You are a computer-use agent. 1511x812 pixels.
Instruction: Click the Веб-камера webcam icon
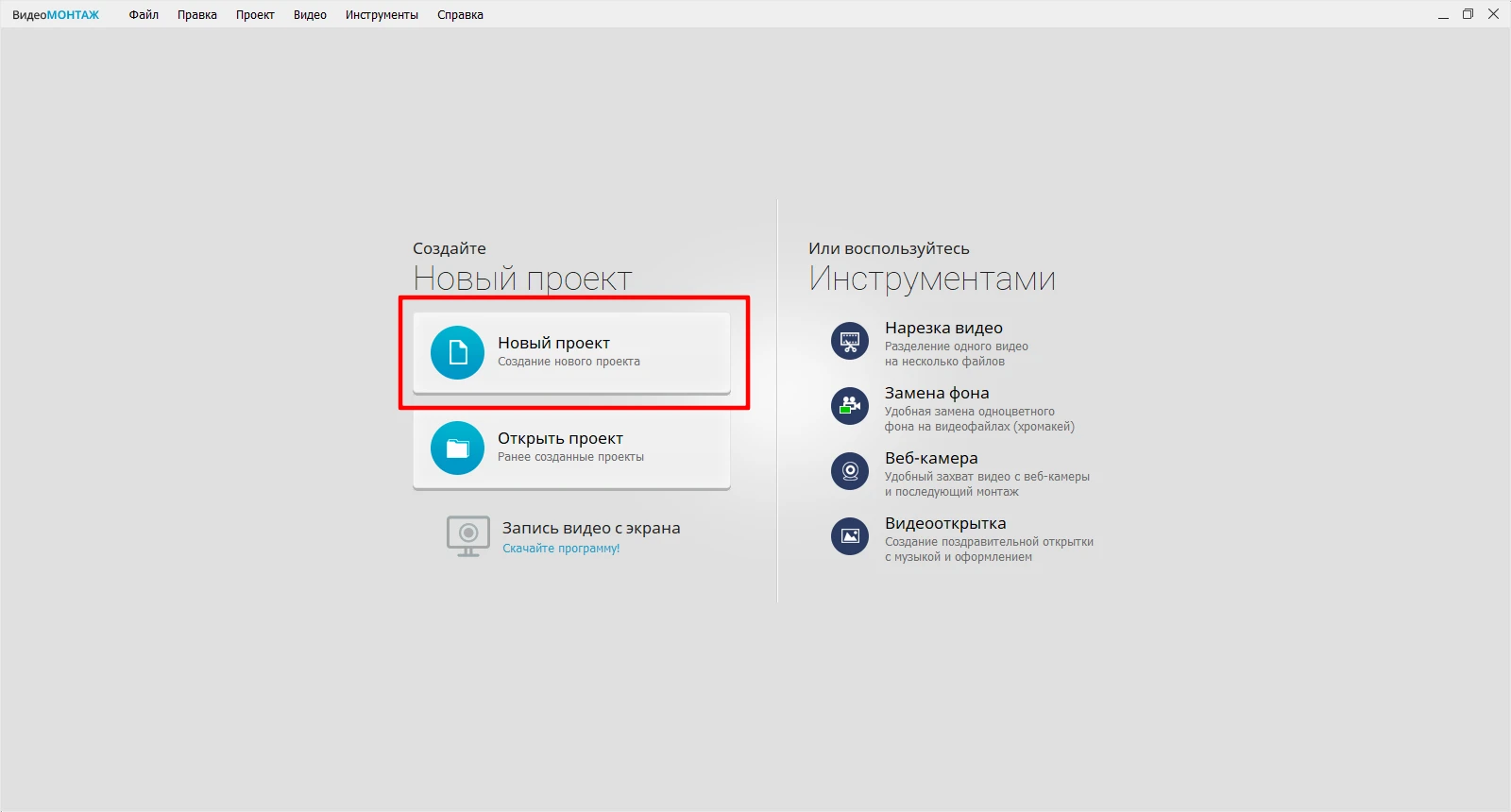849,471
